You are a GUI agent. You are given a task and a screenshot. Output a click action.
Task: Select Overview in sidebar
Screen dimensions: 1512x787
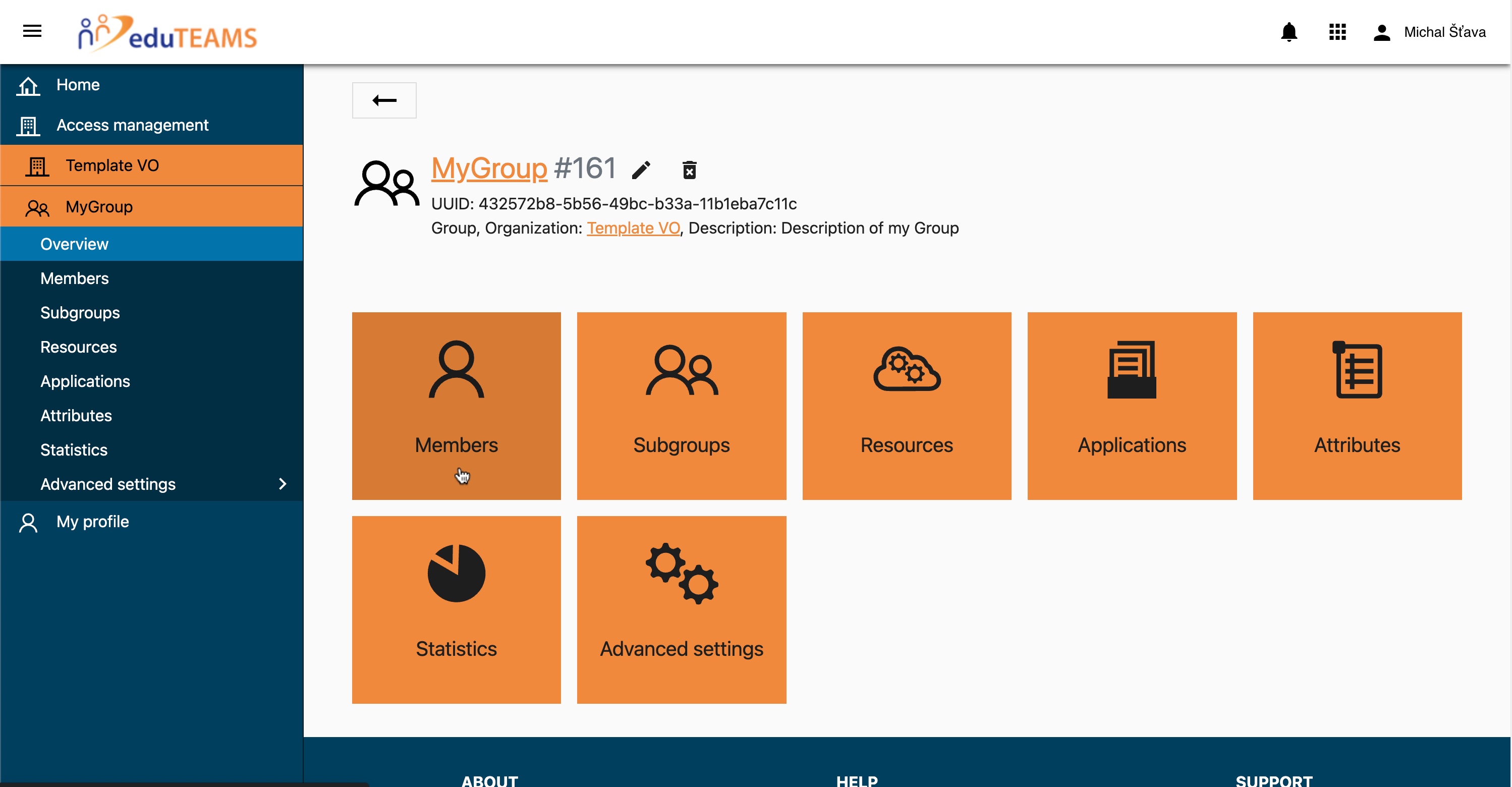[x=151, y=244]
